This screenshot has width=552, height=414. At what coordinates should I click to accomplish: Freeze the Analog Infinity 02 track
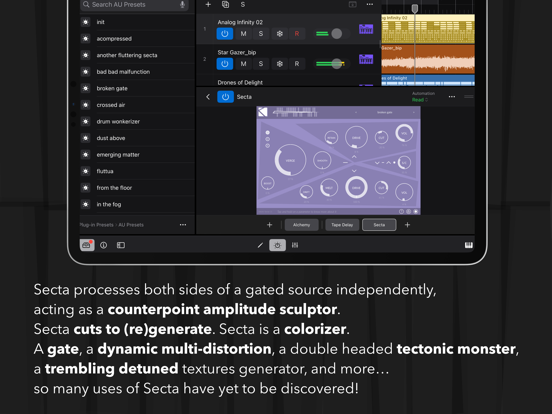click(x=279, y=34)
